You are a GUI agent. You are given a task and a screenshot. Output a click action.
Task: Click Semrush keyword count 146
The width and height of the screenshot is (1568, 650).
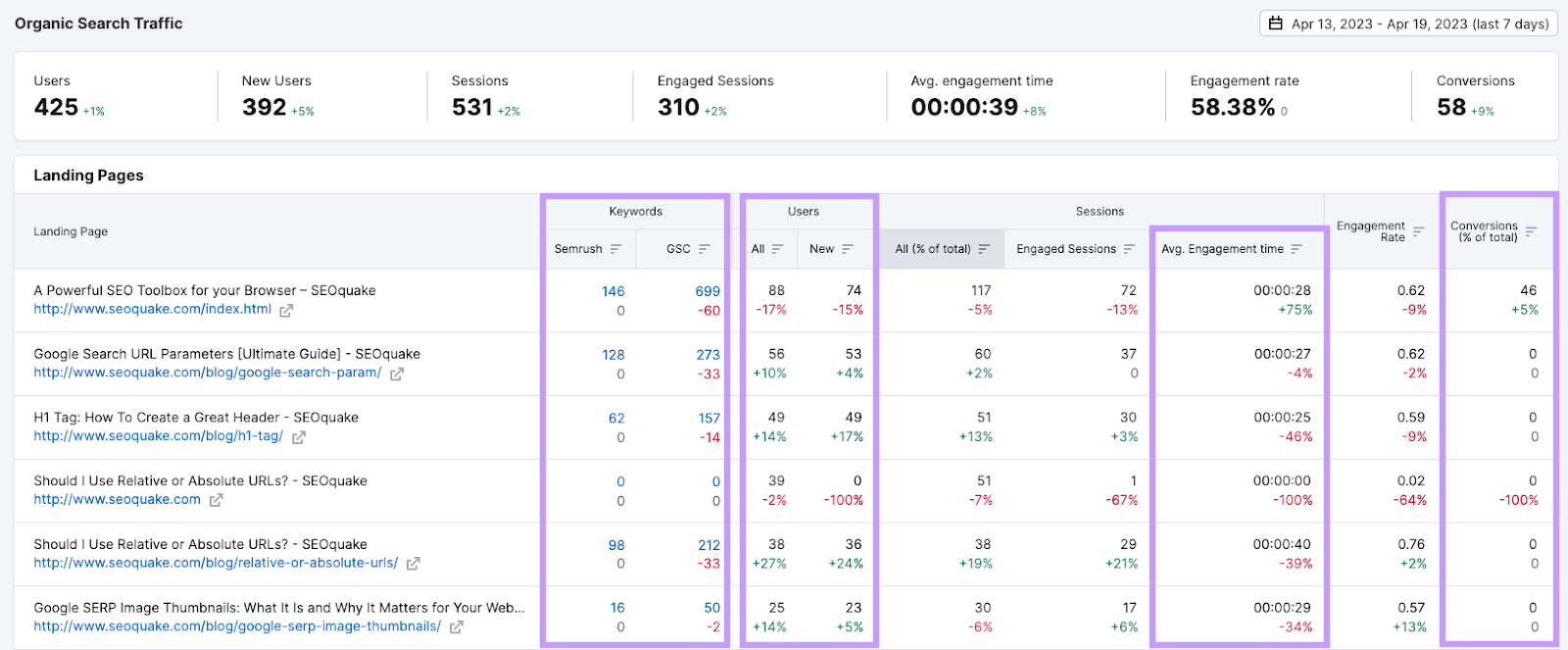(612, 291)
